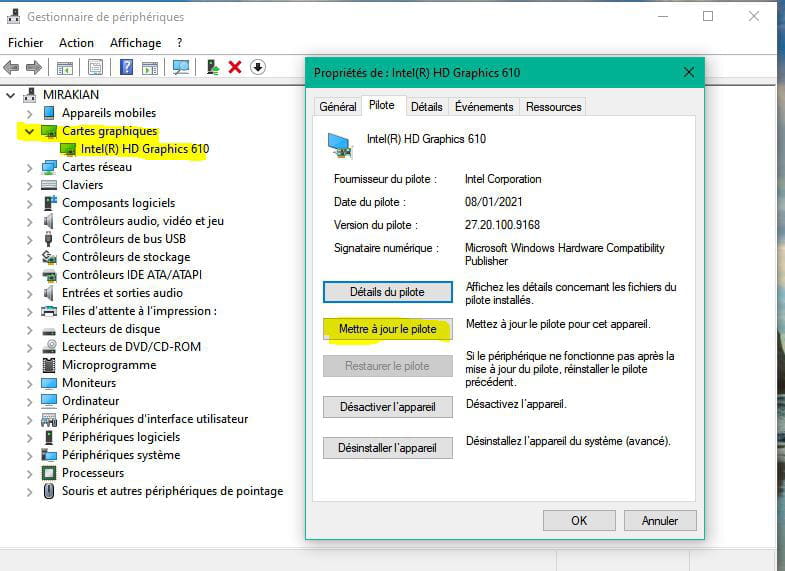Click the red X uninstall device icon
The height and width of the screenshot is (571, 785).
(235, 67)
